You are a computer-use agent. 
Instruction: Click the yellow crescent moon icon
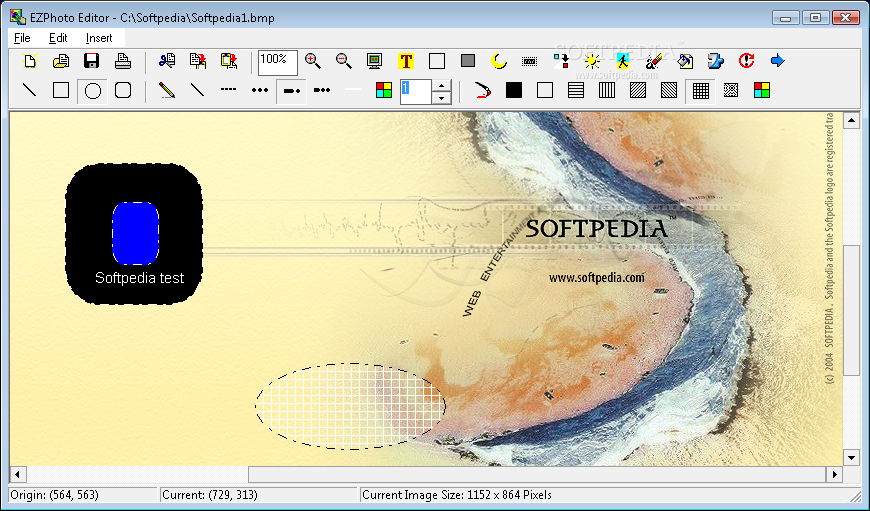[499, 61]
